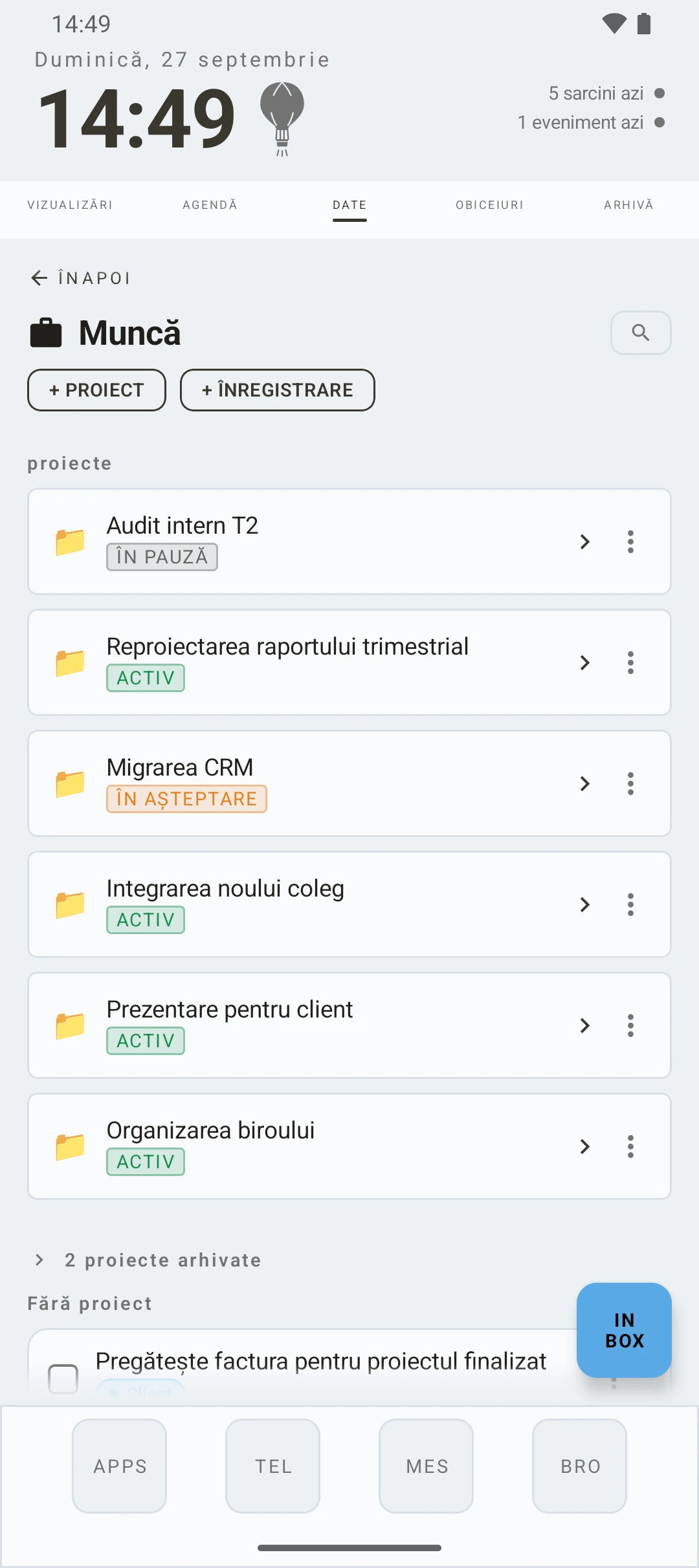Open the Audit intern T2 project title
The width and height of the screenshot is (699, 1568).
(x=183, y=526)
